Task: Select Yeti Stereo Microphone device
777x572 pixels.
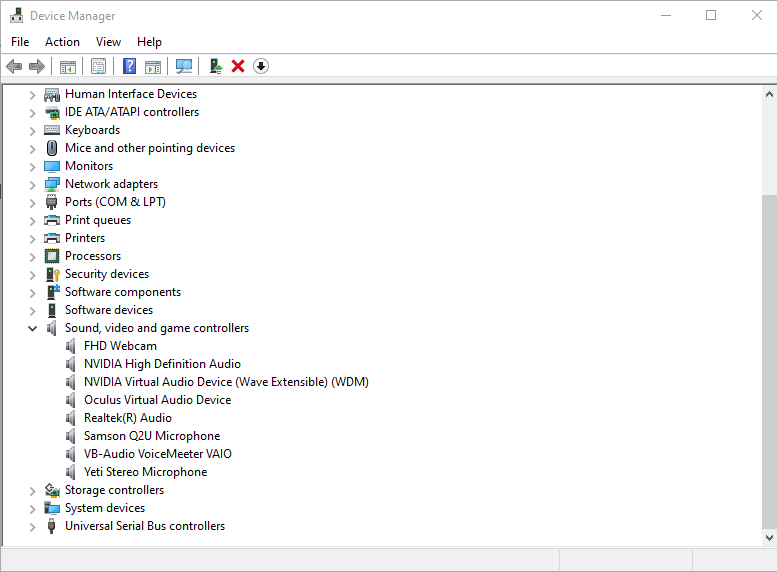Action: [146, 472]
